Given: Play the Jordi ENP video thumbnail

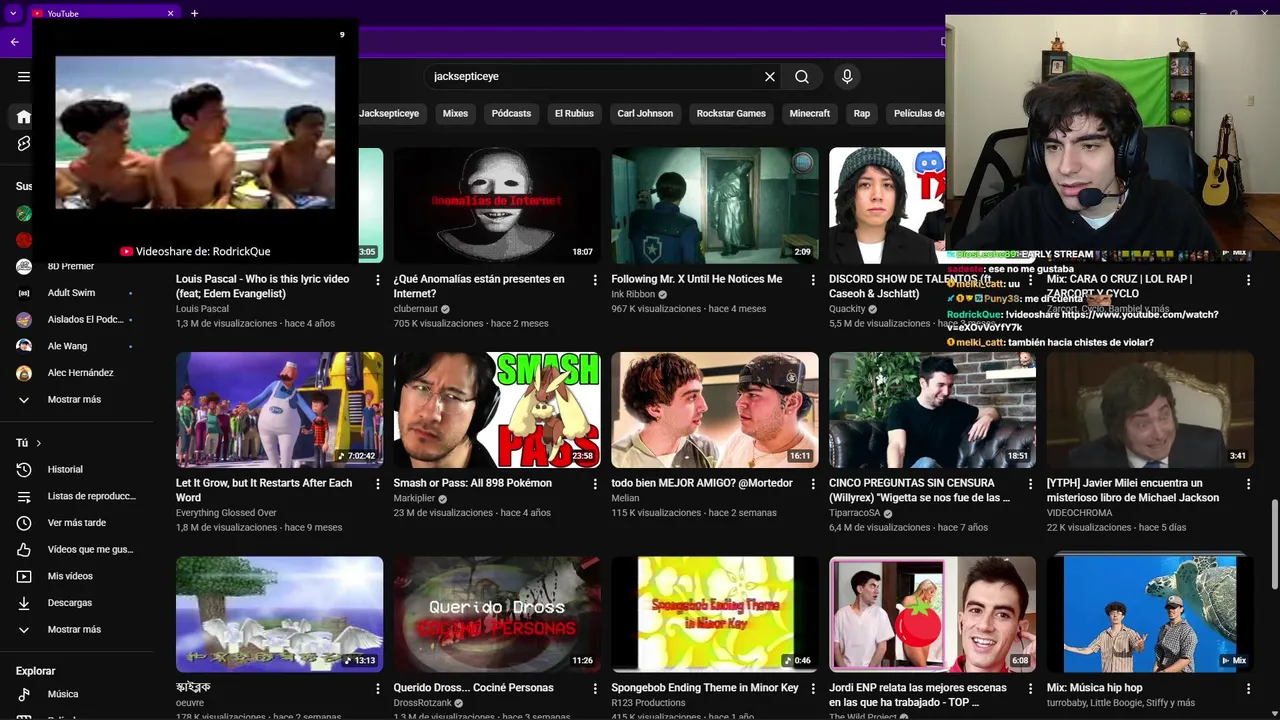Looking at the screenshot, I should pos(932,614).
